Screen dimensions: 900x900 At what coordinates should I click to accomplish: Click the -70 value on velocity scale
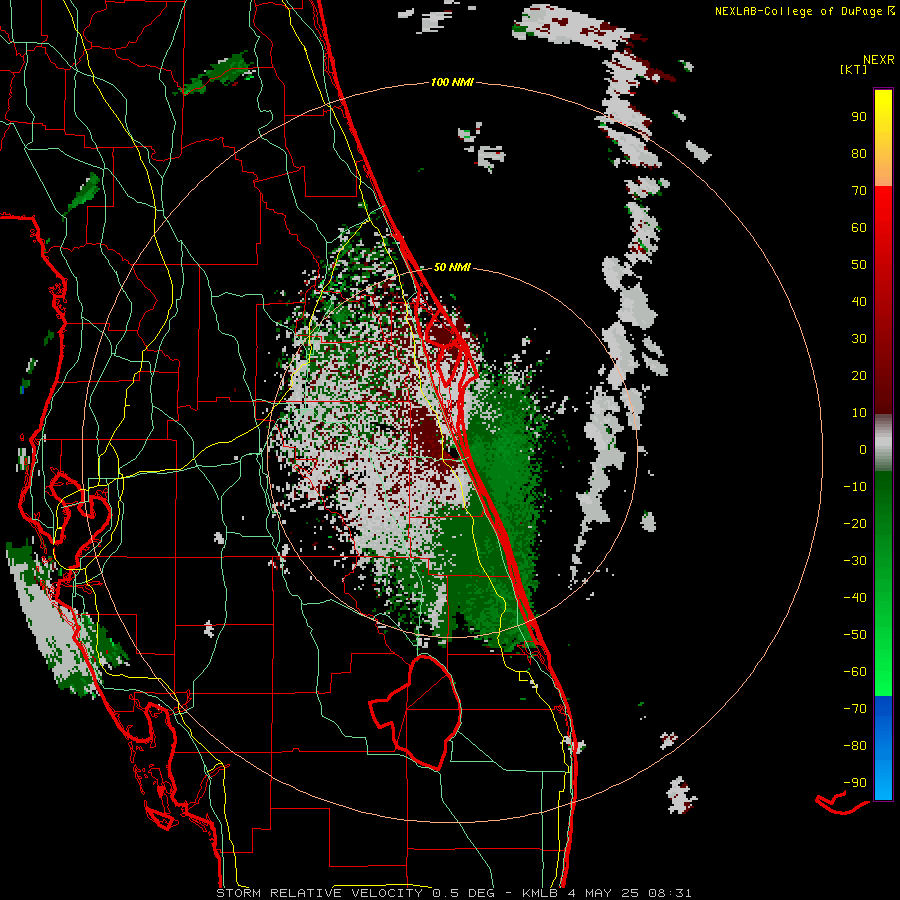tap(855, 709)
